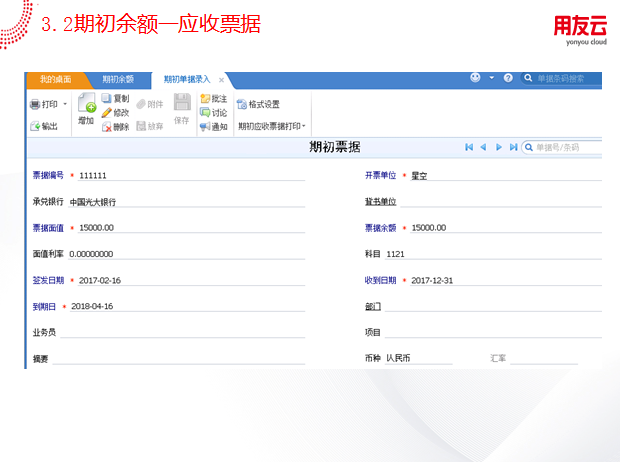Click the 票据编号 field with 111111
This screenshot has height=462, width=620.
tap(191, 175)
